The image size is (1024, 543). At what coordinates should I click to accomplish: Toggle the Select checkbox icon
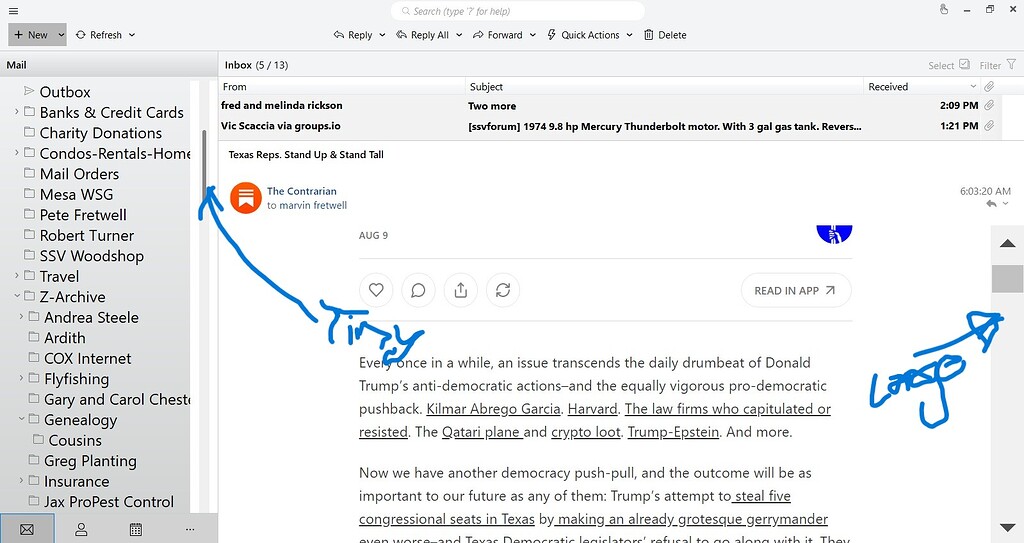tap(965, 64)
